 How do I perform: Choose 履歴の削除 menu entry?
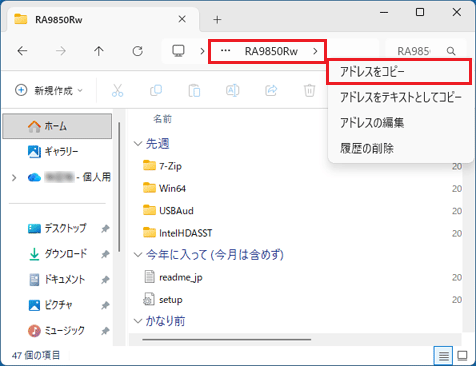coord(401,148)
